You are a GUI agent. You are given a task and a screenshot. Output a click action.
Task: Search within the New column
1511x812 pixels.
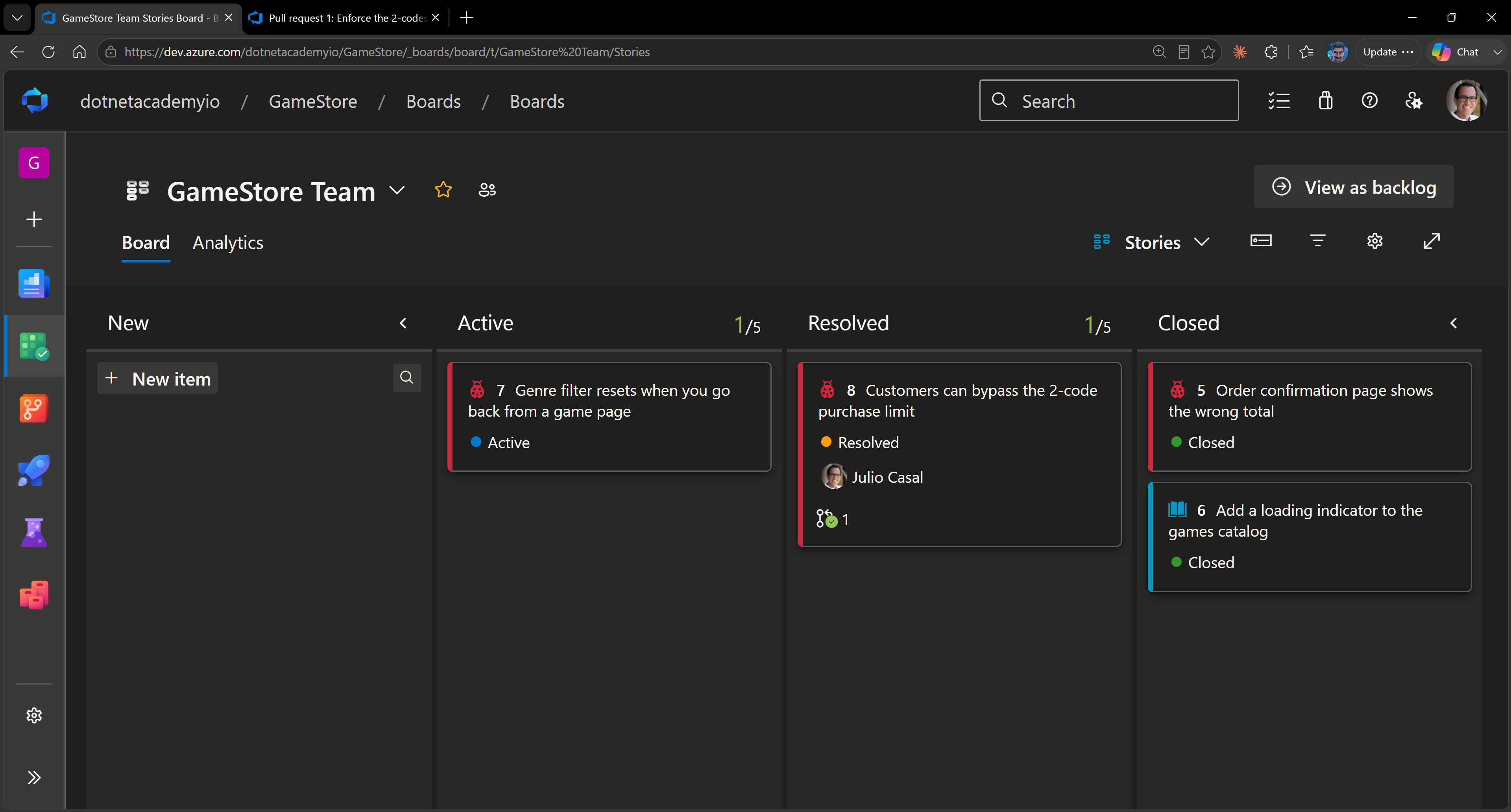pos(406,378)
